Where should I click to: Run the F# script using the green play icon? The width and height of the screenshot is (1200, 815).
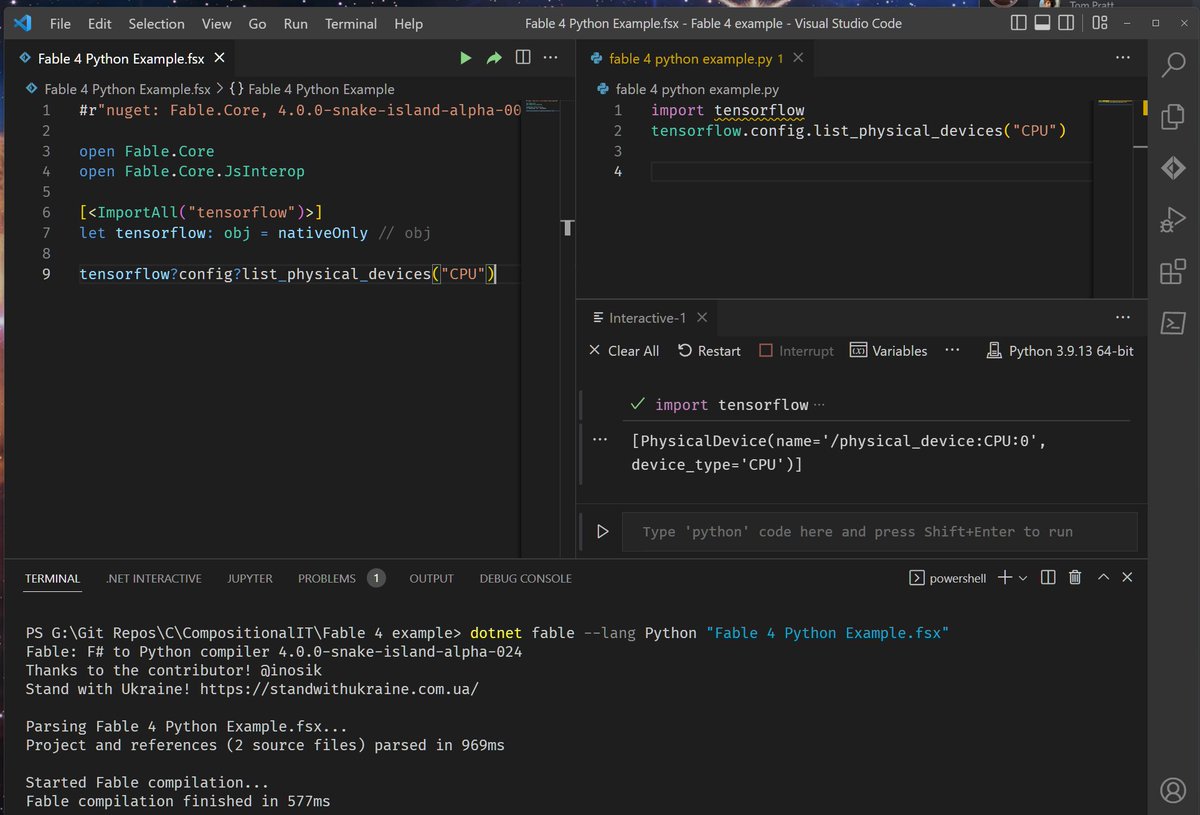465,57
